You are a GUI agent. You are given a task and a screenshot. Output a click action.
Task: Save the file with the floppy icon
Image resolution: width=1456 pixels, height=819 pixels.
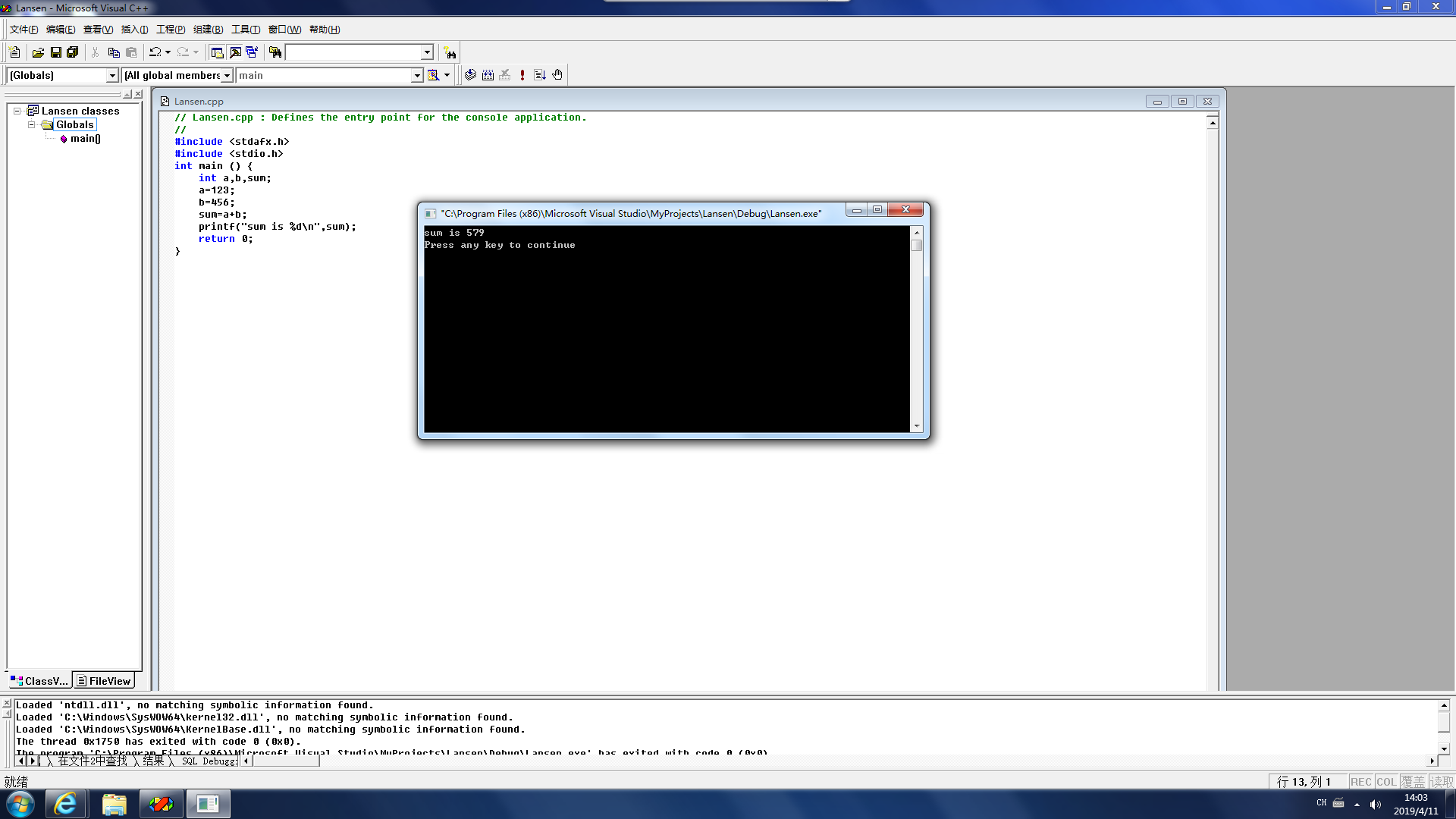[x=55, y=52]
